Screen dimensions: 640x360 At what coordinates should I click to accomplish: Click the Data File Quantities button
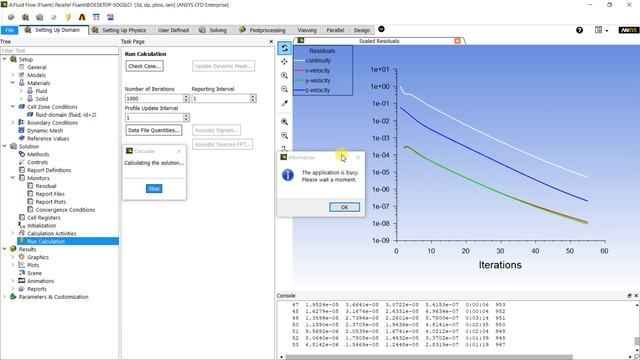point(154,130)
